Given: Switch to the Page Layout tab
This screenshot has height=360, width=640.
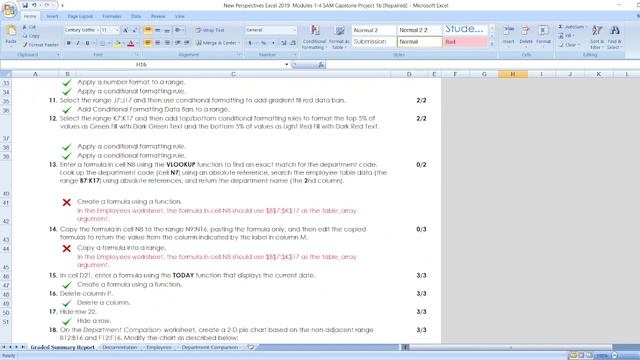Looking at the screenshot, I should click(80, 16).
